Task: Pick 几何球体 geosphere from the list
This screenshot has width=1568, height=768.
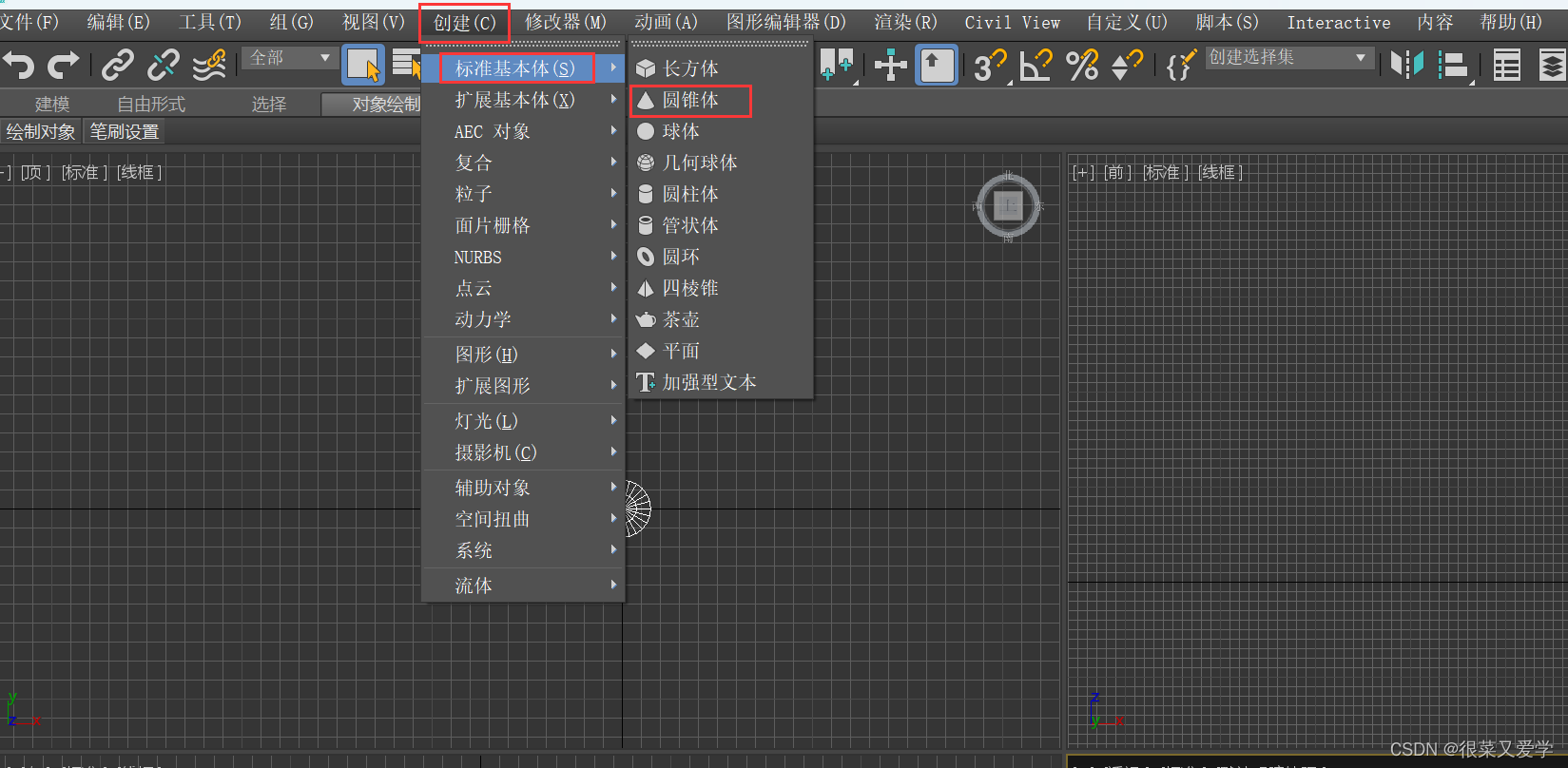Action: pos(721,163)
